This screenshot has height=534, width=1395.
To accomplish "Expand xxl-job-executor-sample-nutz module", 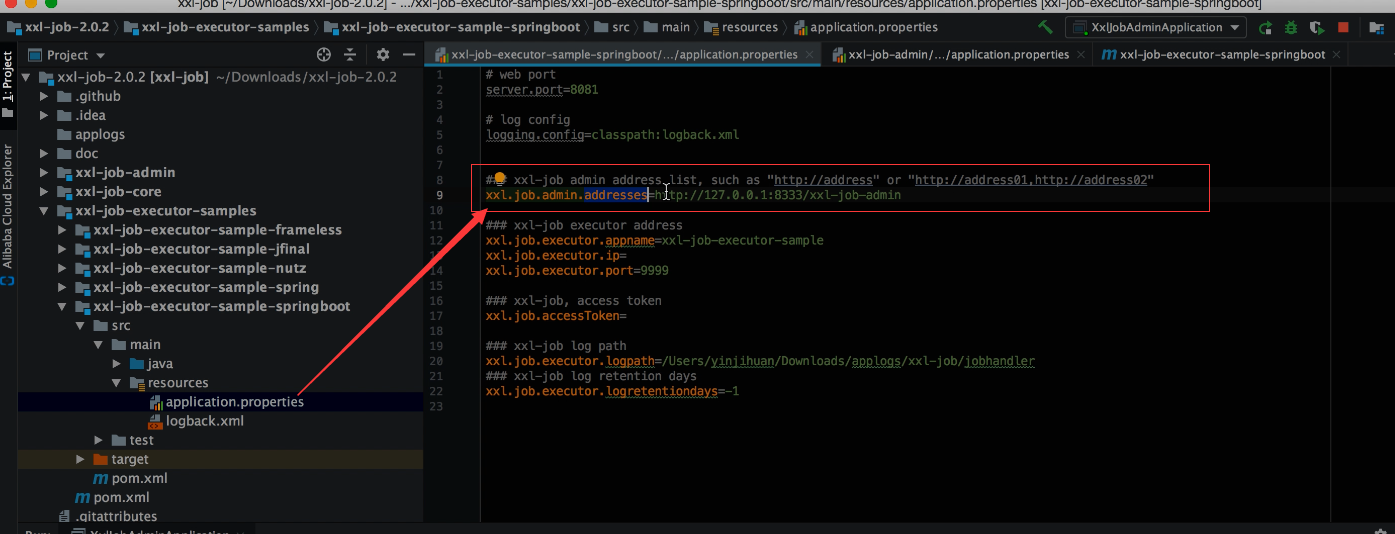I will pyautogui.click(x=62, y=268).
